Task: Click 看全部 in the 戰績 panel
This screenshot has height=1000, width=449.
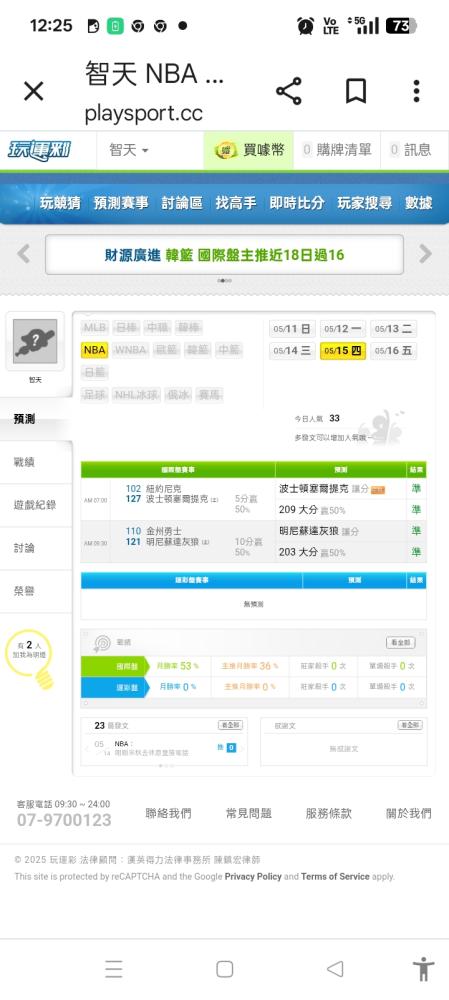Action: coord(400,642)
